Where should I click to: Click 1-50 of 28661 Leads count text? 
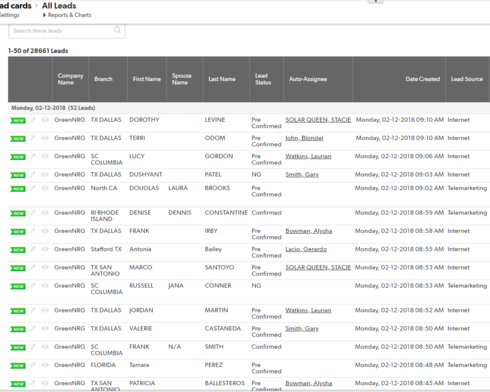coord(38,51)
